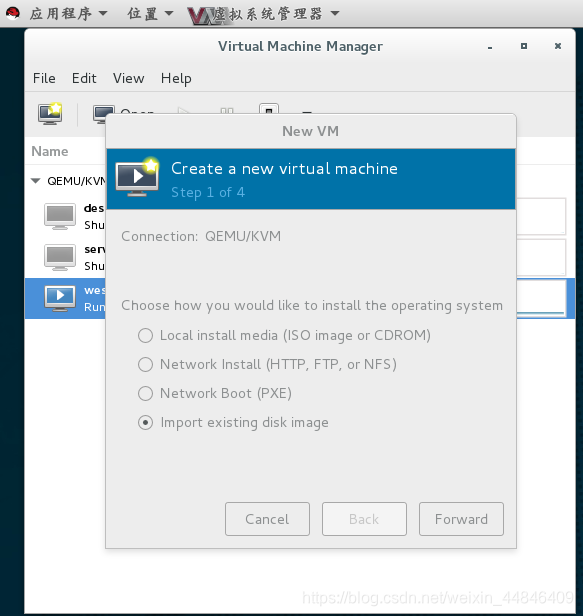
Task: Select the first shut-off VM monitor icon
Action: [x=60, y=216]
